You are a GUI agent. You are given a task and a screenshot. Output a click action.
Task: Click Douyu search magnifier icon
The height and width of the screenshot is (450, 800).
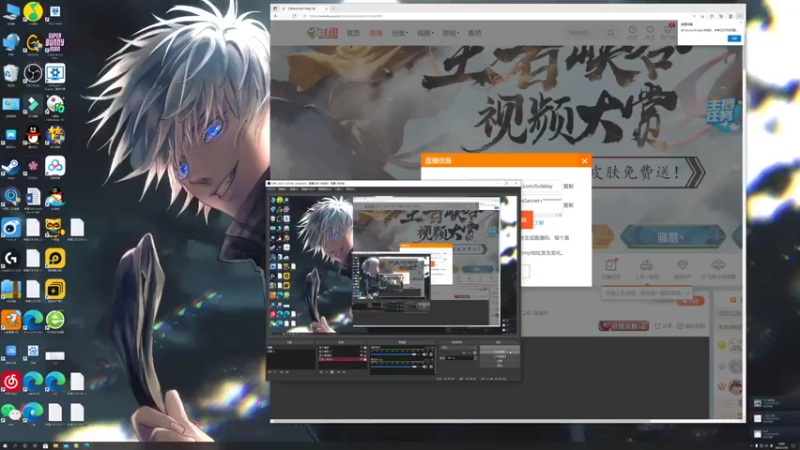point(611,33)
